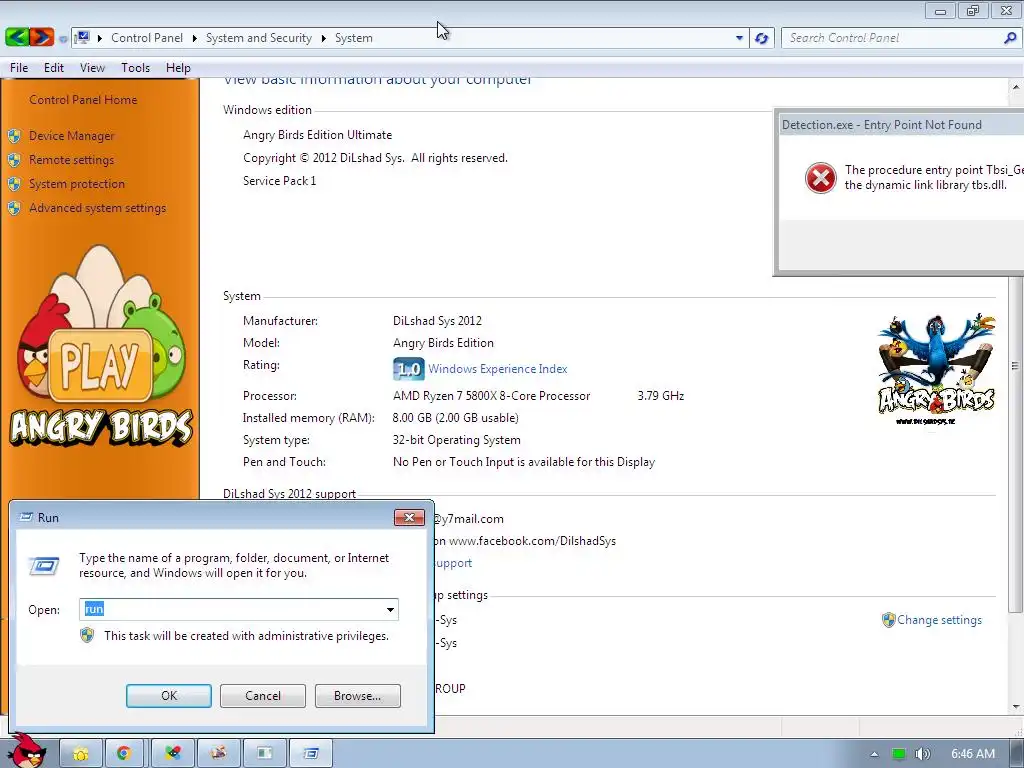Viewport: 1024px width, 768px height.
Task: Click the Search Control Panel field
Action: pyautogui.click(x=891, y=38)
